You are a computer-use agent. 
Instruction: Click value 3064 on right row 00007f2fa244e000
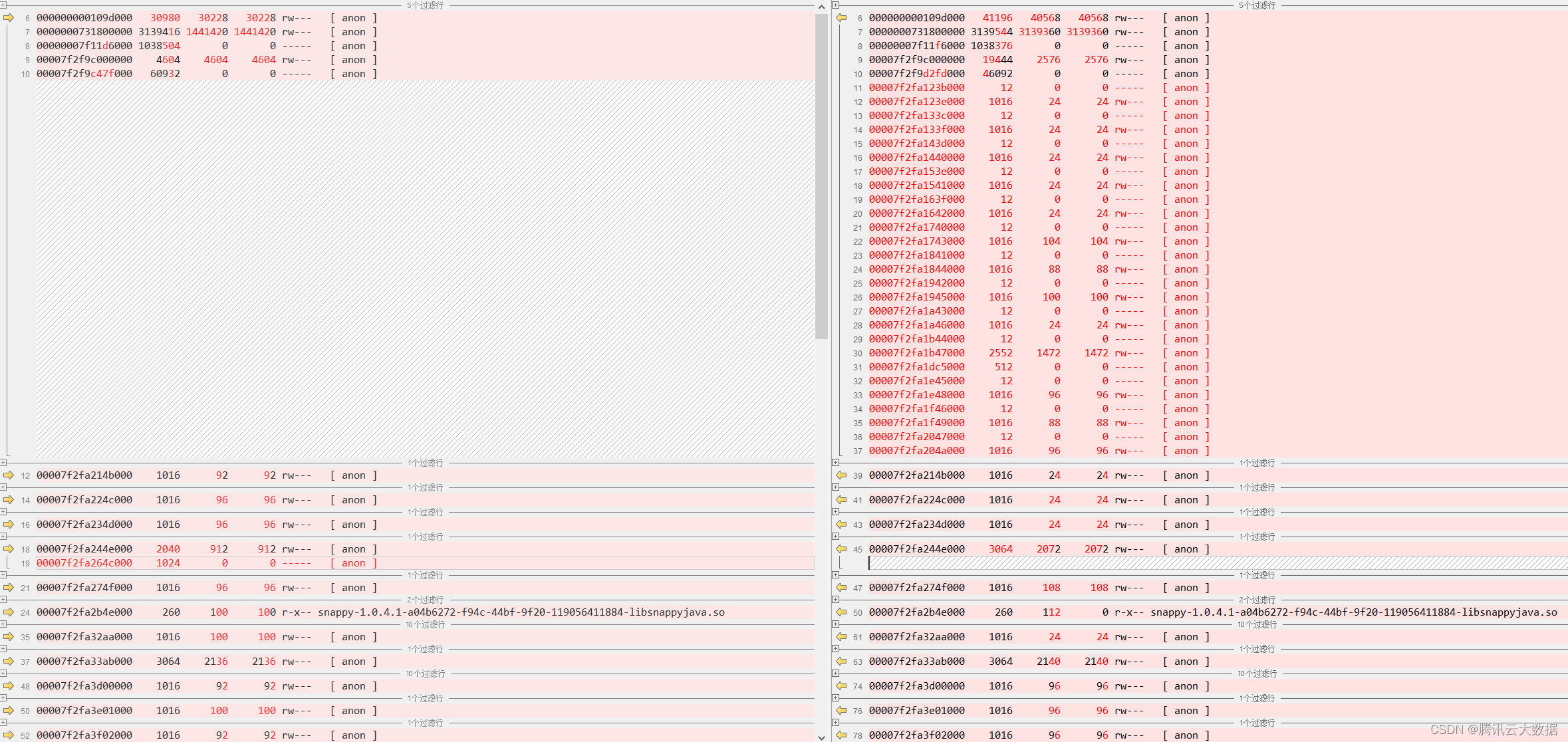(x=1000, y=549)
